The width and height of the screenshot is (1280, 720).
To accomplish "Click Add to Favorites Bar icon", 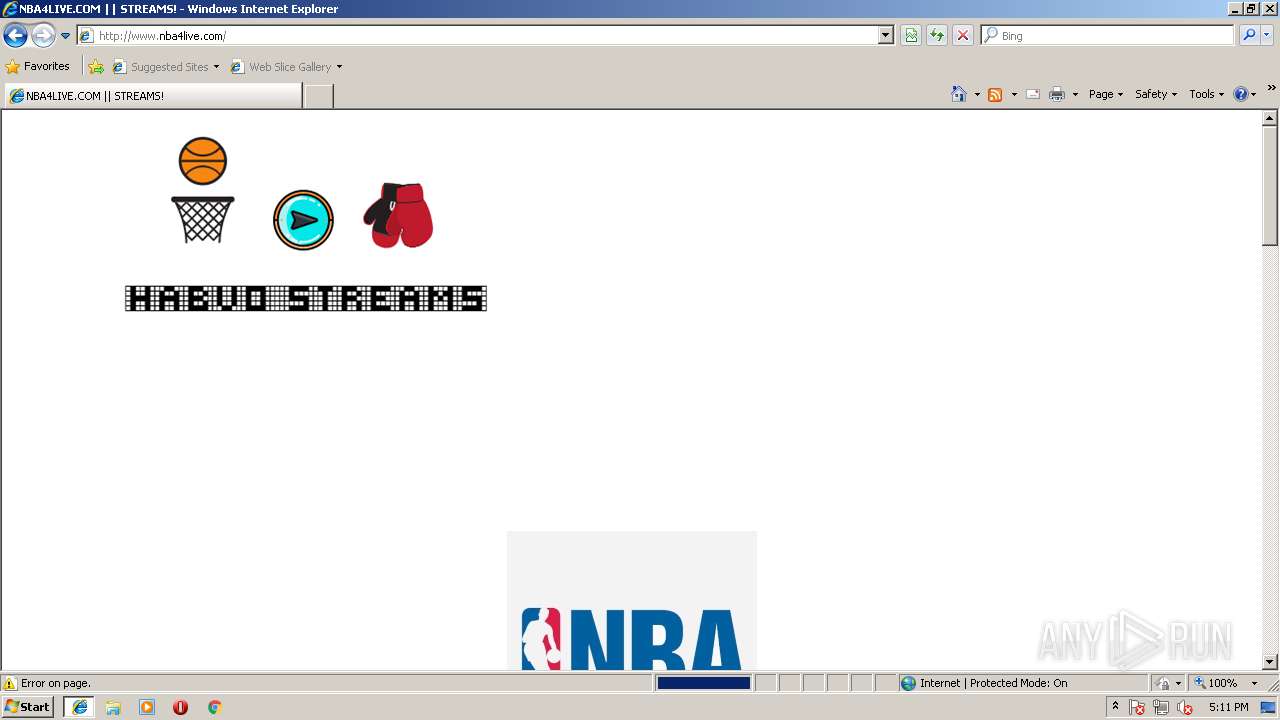I will point(96,67).
